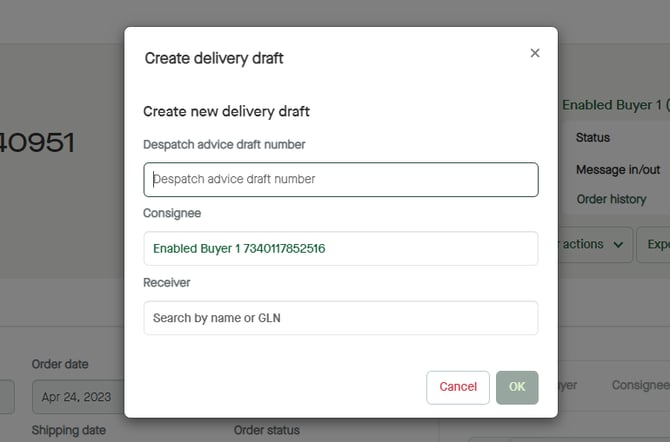Focus the Receiver search by name or GLN
670x442 pixels.
tap(340, 318)
